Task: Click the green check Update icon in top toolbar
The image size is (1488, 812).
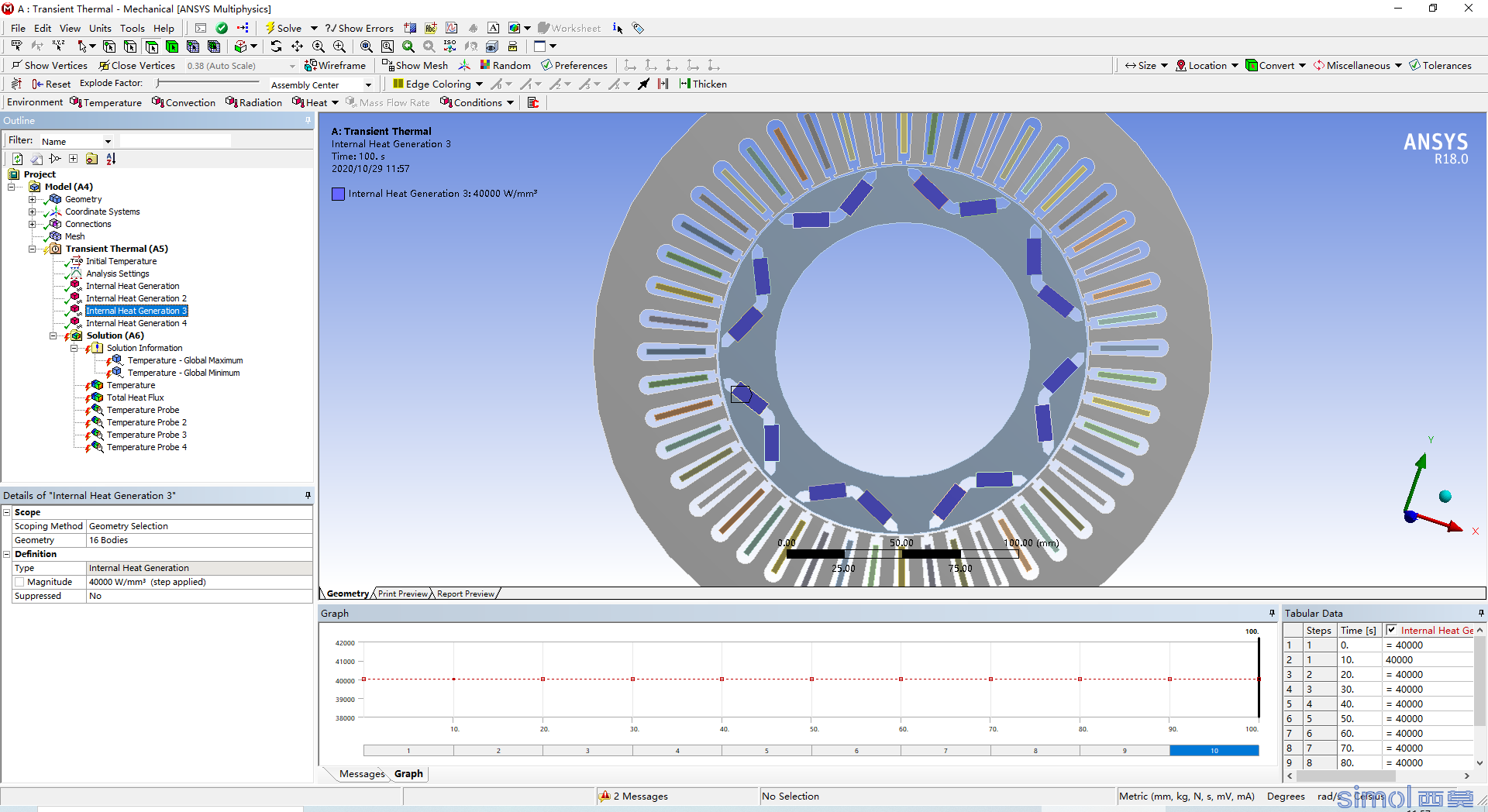Action: [222, 28]
